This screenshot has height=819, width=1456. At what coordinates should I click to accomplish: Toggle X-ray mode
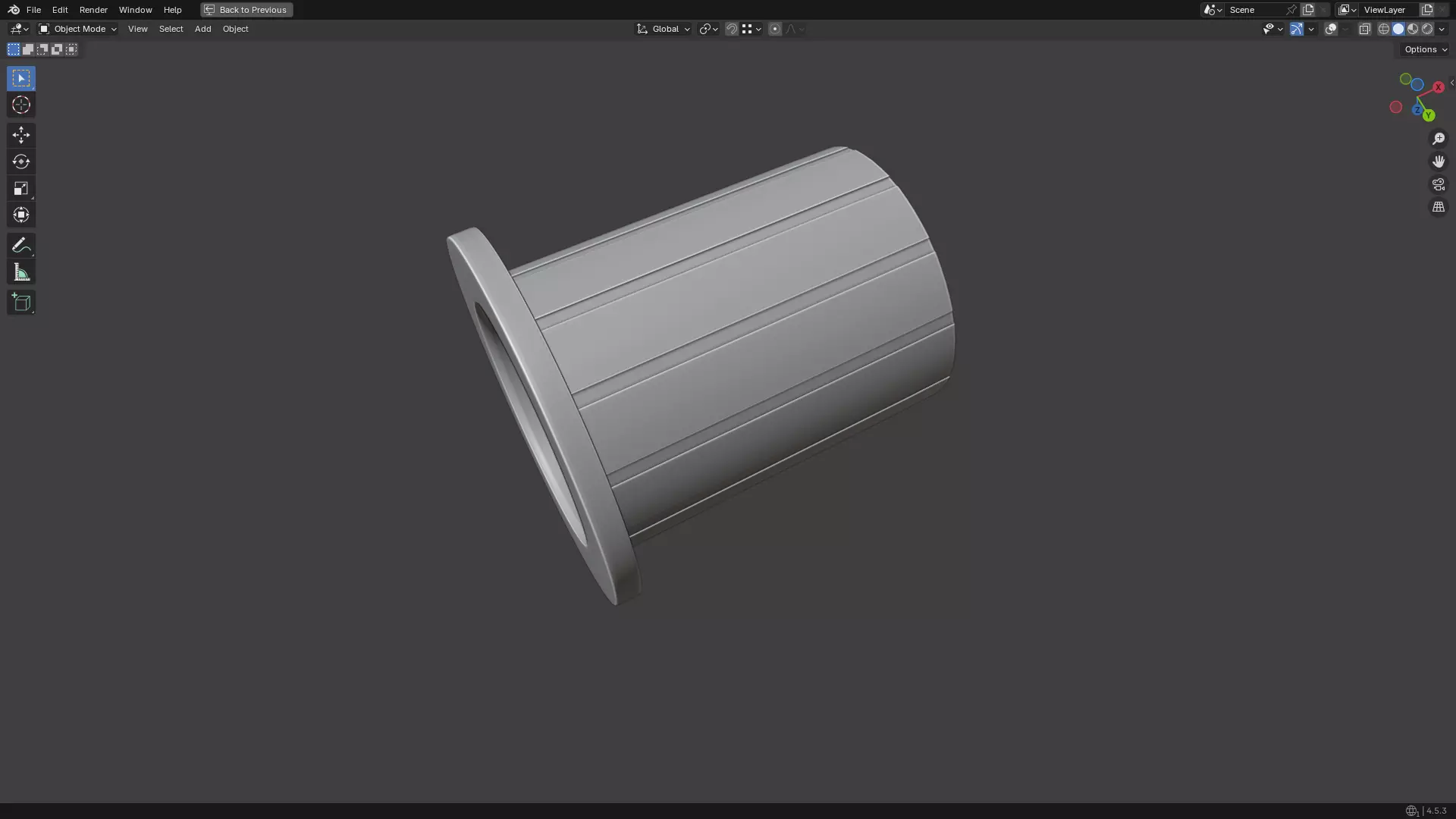(1365, 29)
